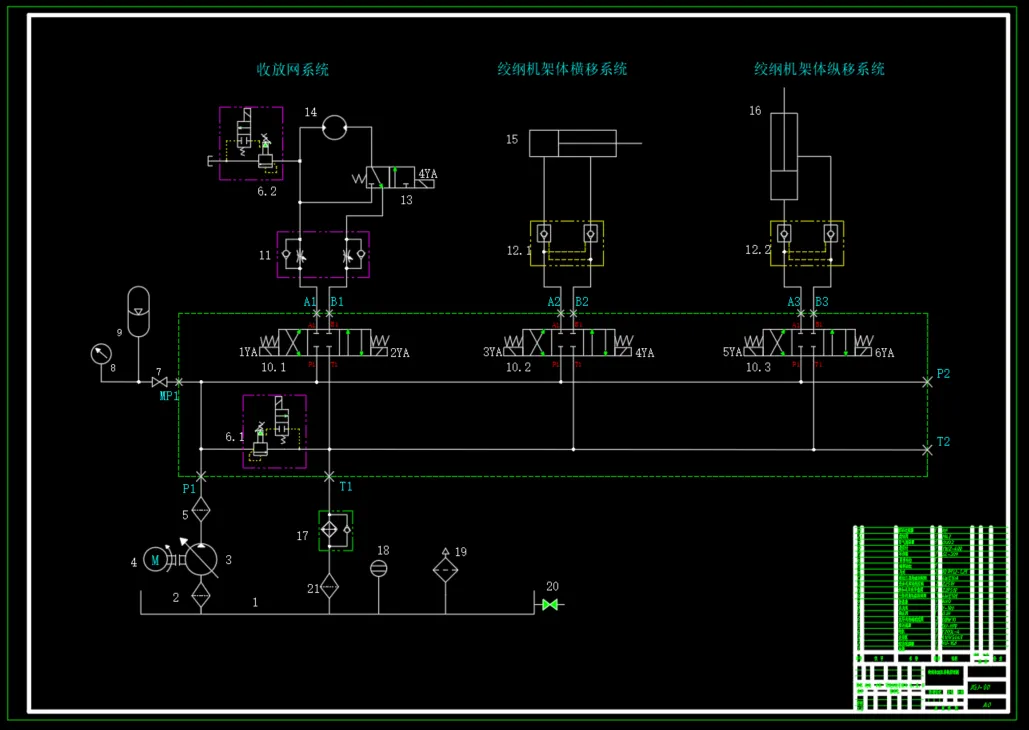Click return filter diamond symbol 21
Viewport: 1029px width, 730px height.
pos(329,586)
